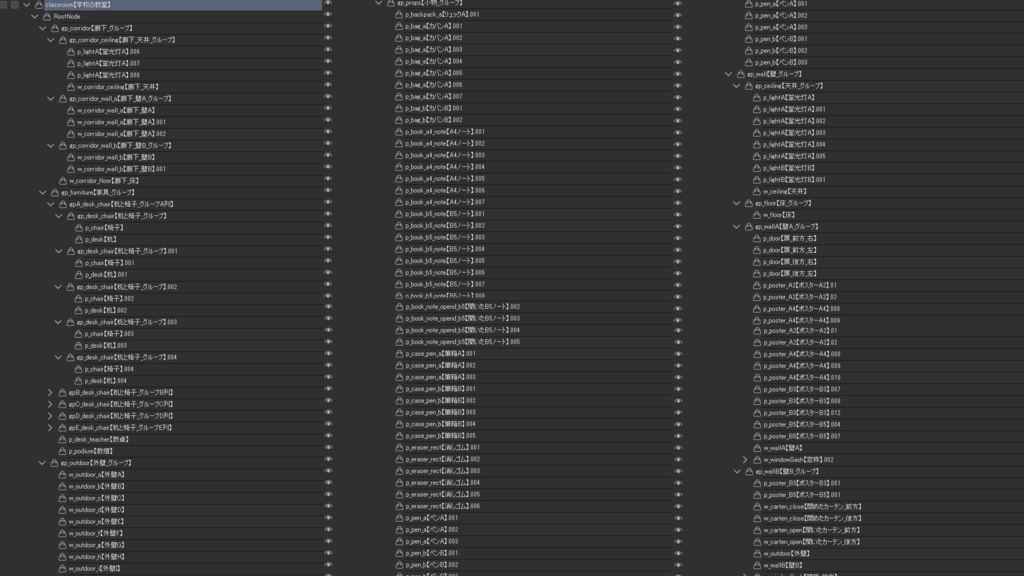1024x576 pixels.
Task: Toggle visibility of gp_corridor group
Action: [328, 27]
